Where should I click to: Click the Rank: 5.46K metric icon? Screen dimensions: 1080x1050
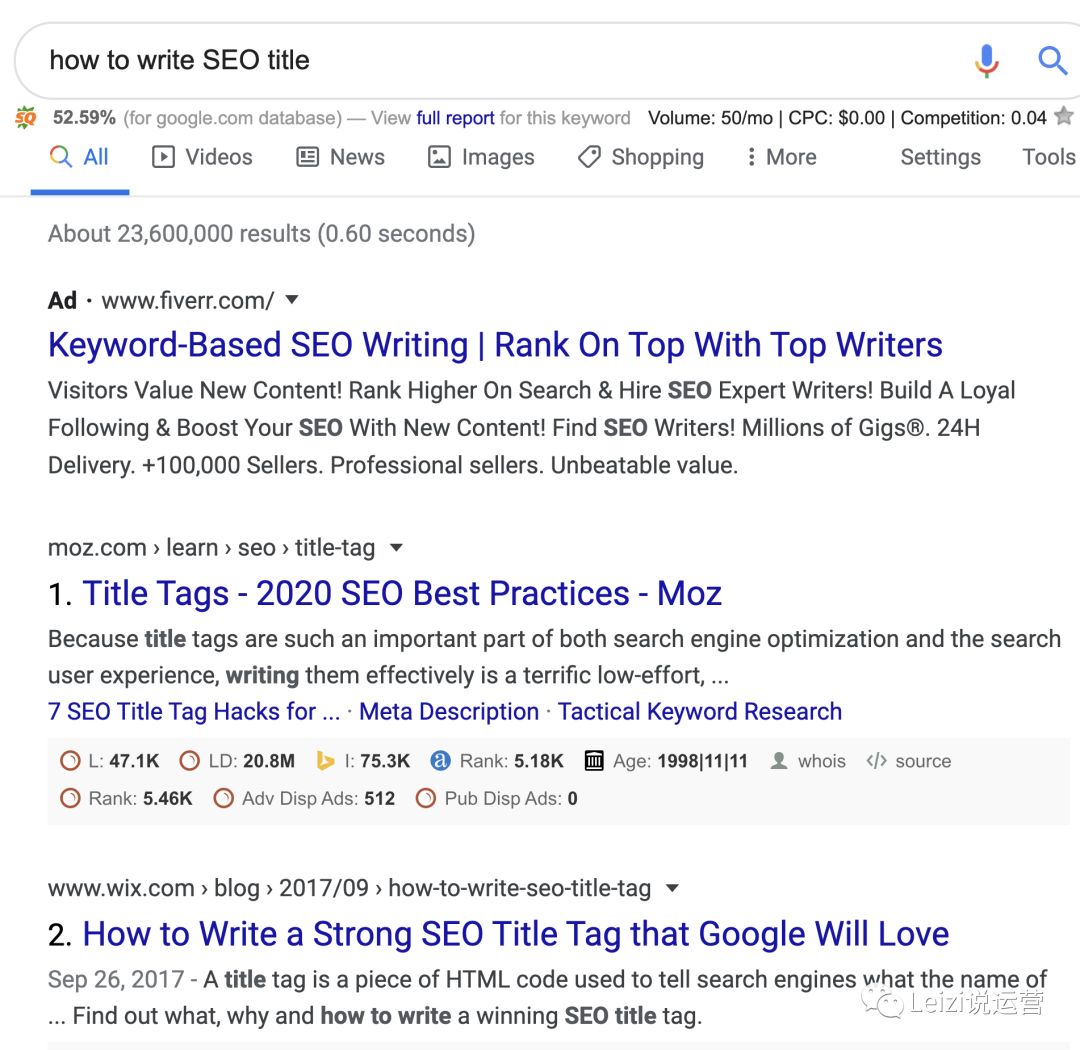[70, 799]
